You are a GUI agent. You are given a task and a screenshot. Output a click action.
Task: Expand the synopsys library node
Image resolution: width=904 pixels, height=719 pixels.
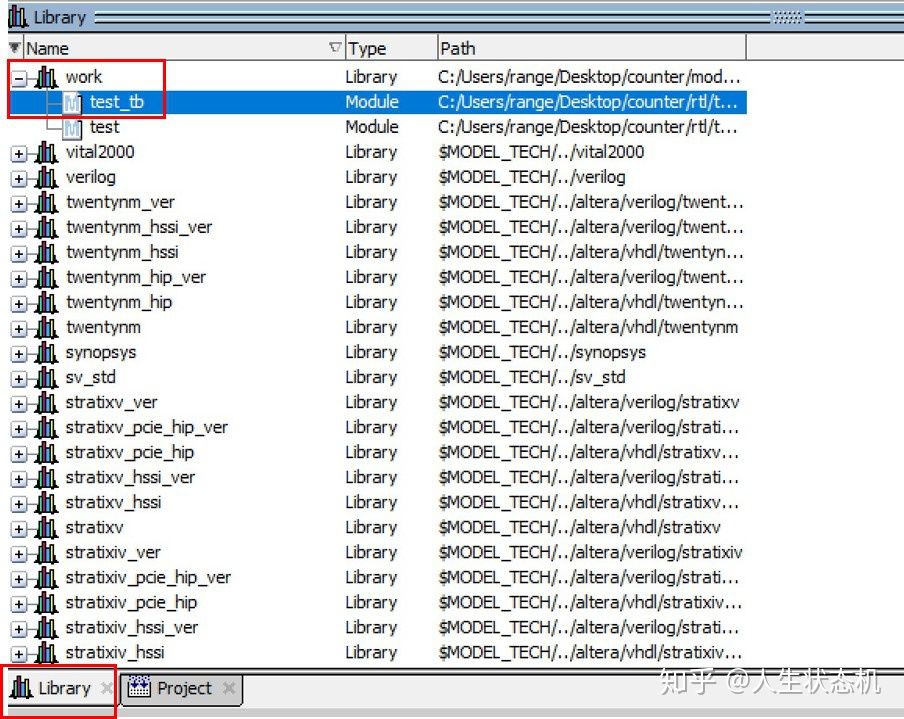19,353
